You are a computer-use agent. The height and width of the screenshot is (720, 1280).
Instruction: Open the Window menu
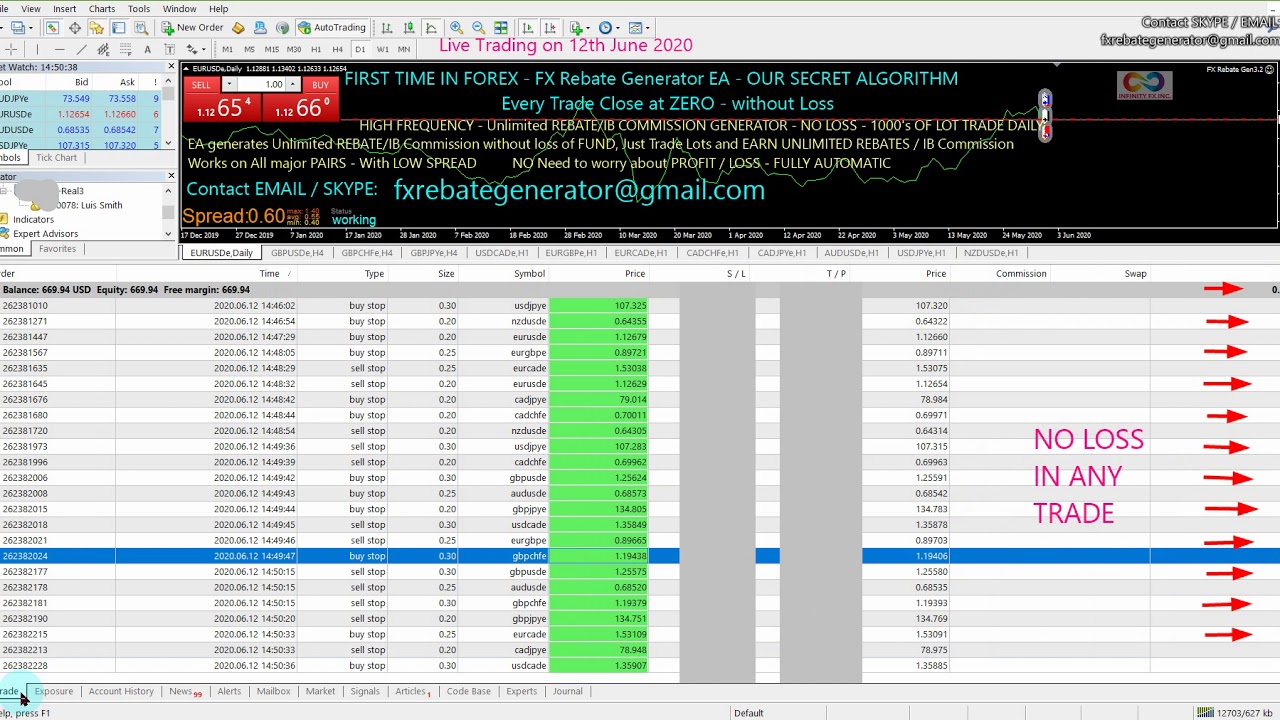point(179,8)
